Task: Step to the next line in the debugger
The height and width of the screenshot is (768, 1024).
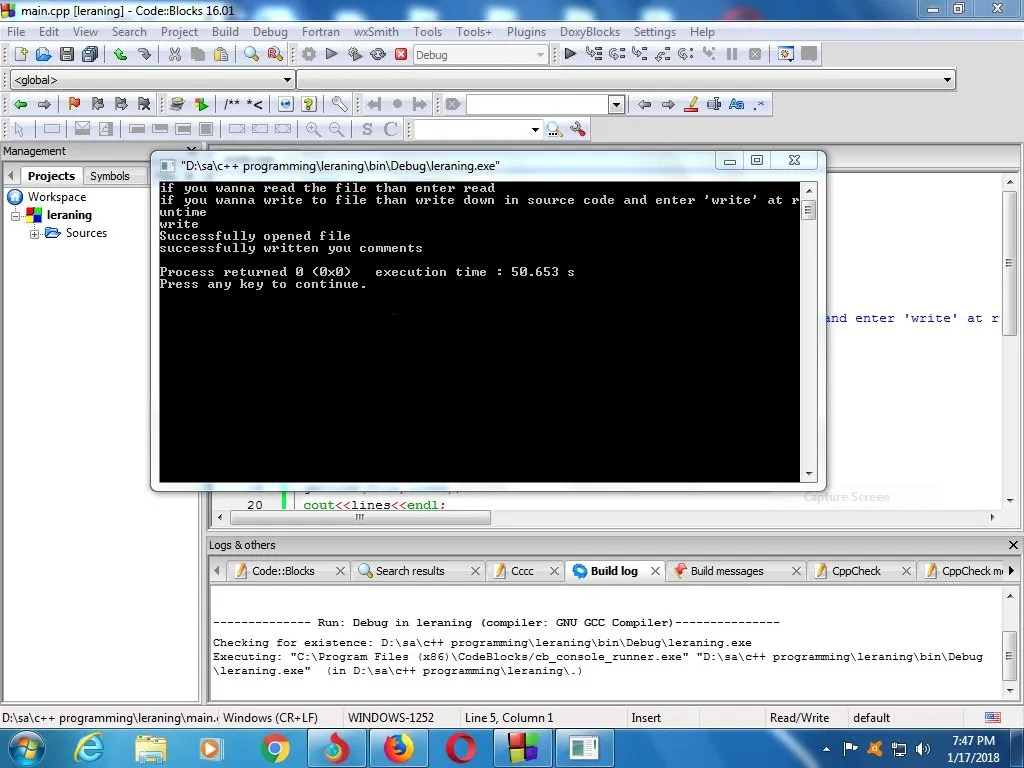Action: [616, 54]
